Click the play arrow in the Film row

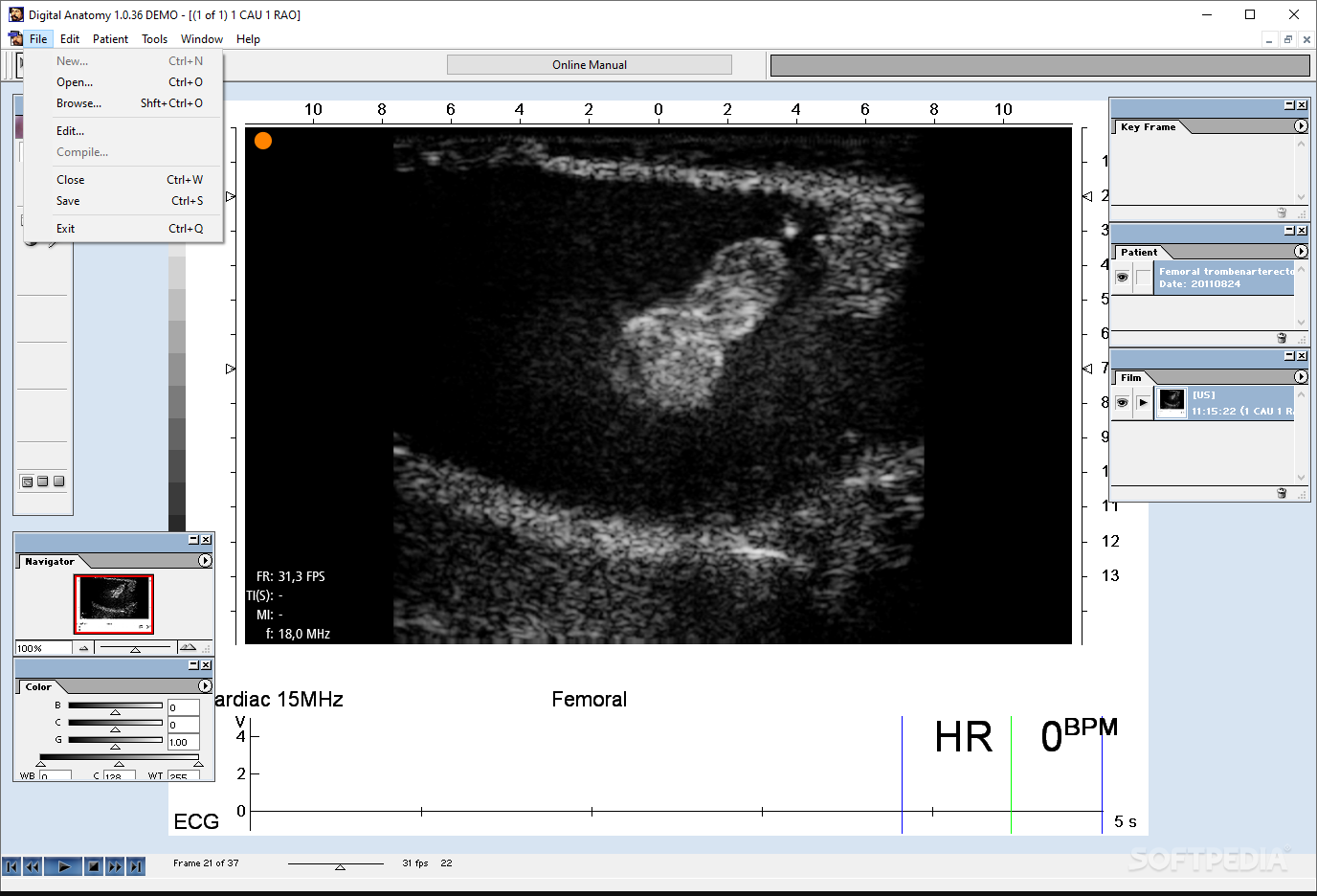coord(1143,403)
